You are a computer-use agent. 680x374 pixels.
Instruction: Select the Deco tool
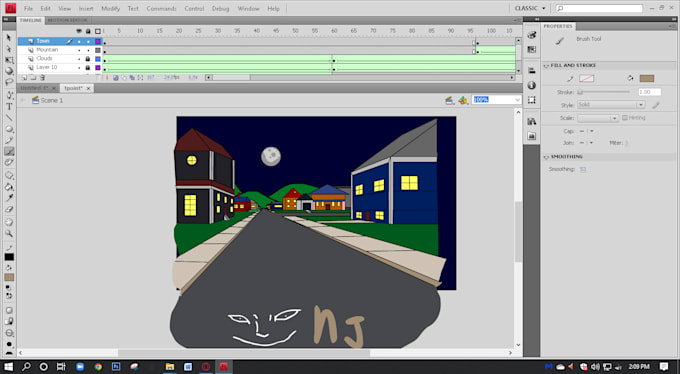9,162
